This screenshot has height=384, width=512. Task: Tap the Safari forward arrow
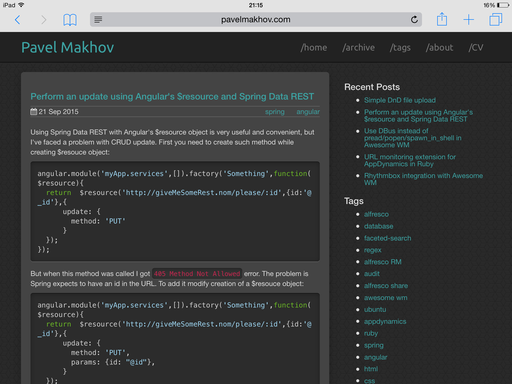[43, 20]
